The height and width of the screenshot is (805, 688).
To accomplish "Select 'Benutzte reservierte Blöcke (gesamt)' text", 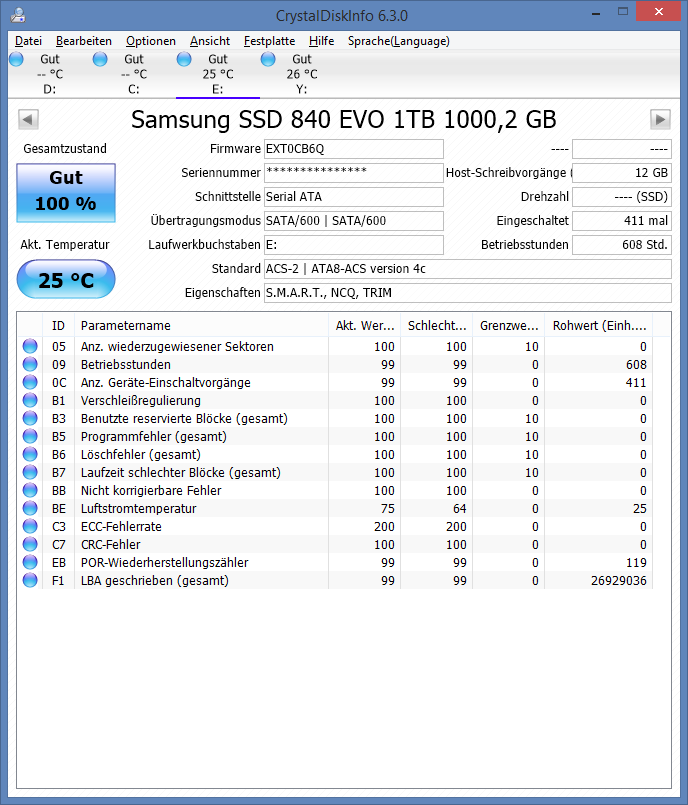I will pyautogui.click(x=184, y=418).
